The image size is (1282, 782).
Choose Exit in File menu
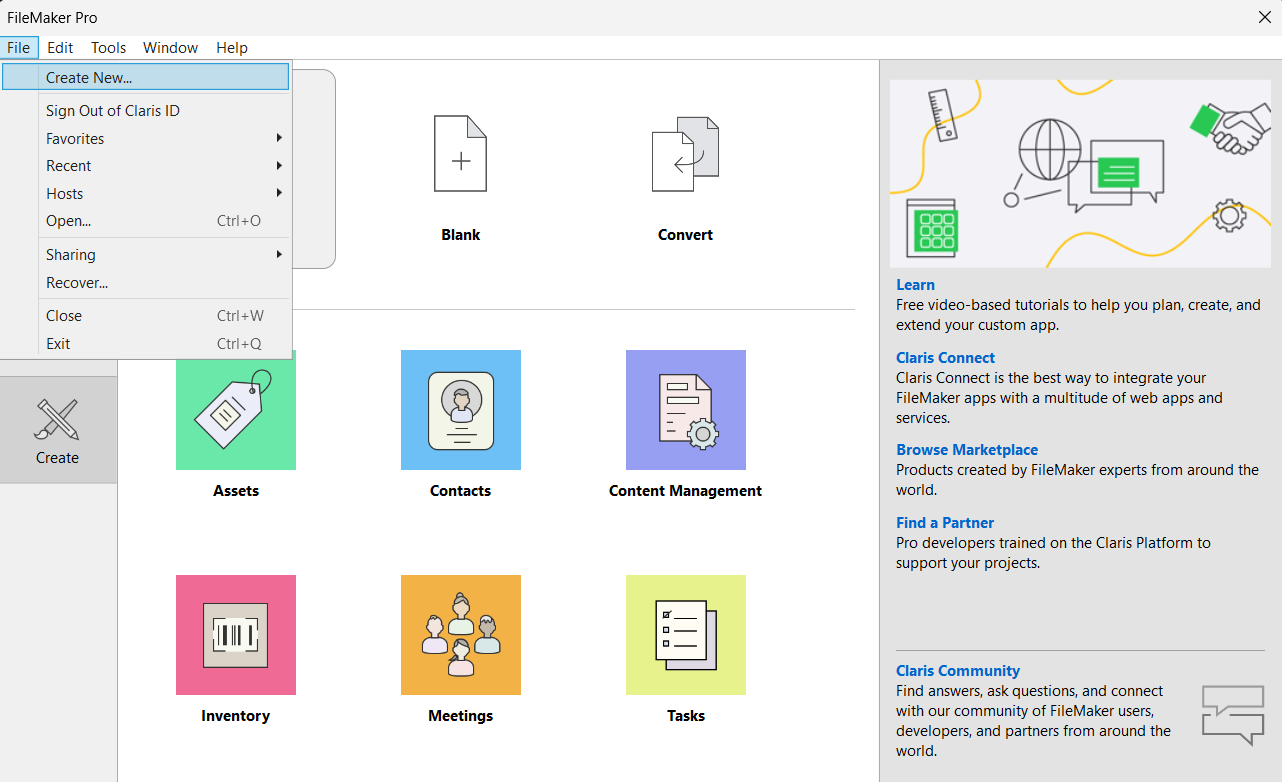[x=146, y=344]
